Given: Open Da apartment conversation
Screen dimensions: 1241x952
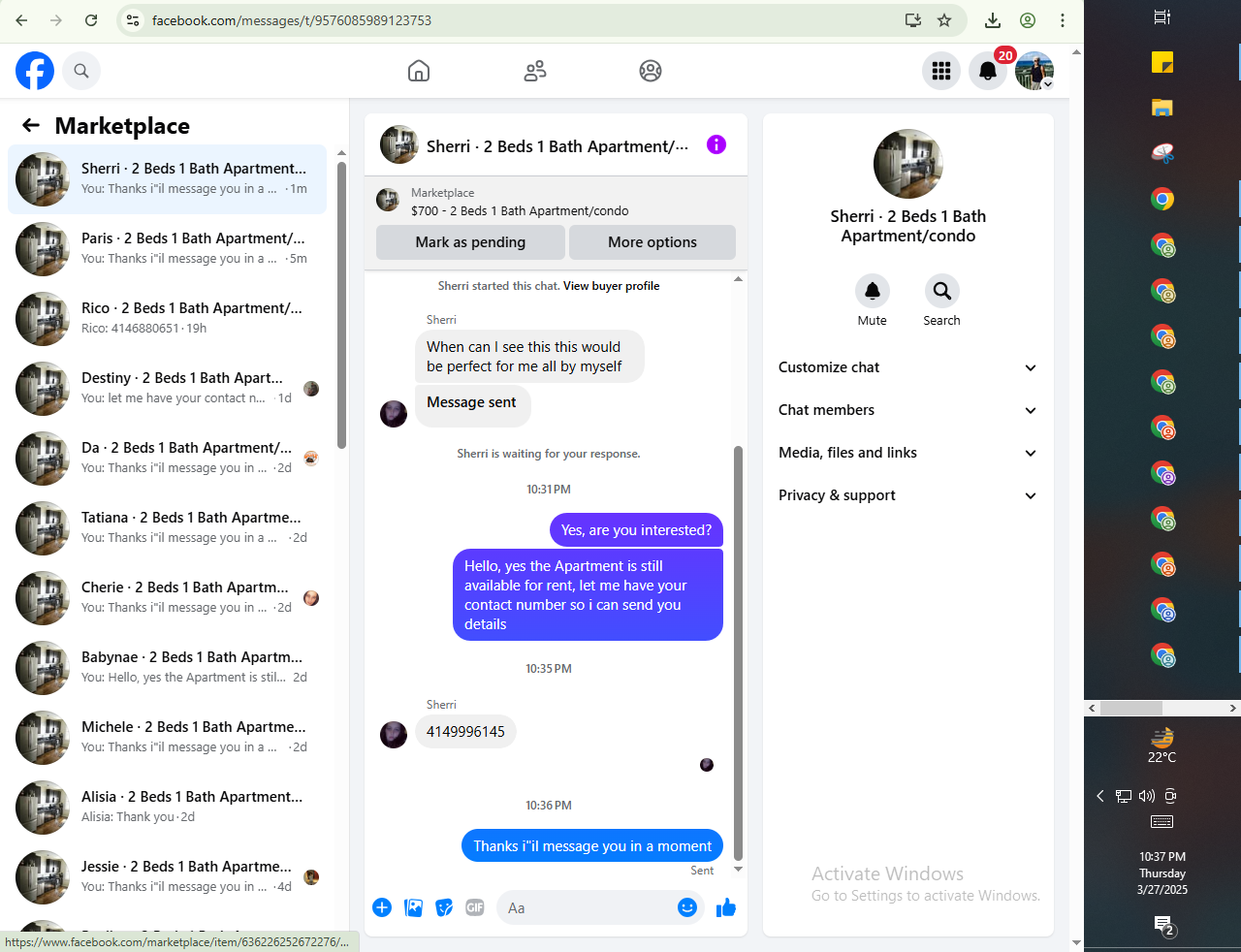Looking at the screenshot, I should pos(167,458).
